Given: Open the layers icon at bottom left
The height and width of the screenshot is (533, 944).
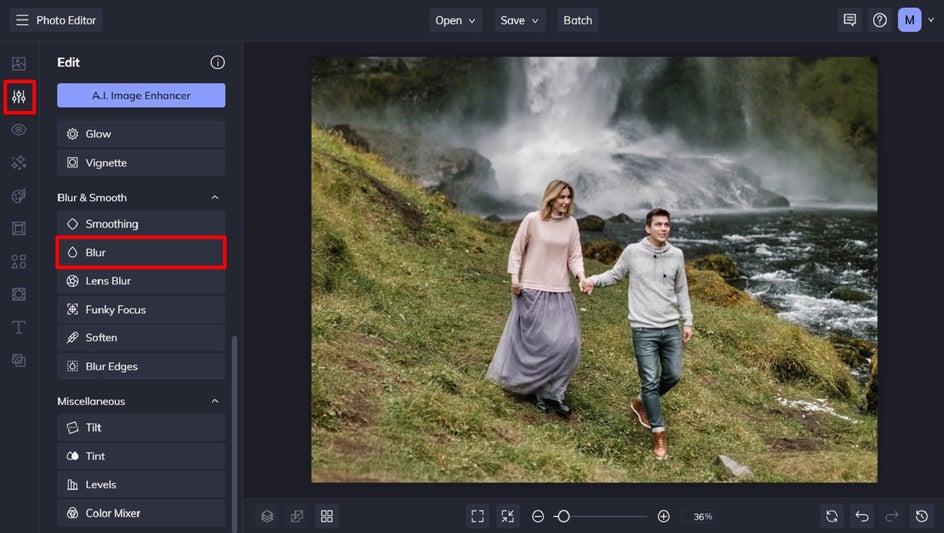Looking at the screenshot, I should [x=267, y=516].
